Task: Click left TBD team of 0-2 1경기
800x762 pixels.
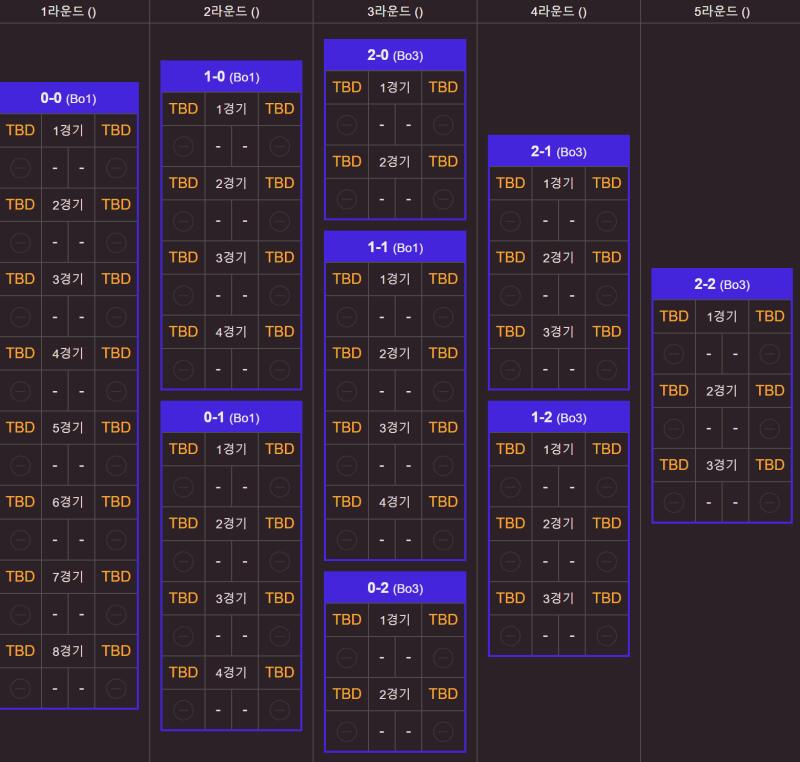Action: point(347,620)
